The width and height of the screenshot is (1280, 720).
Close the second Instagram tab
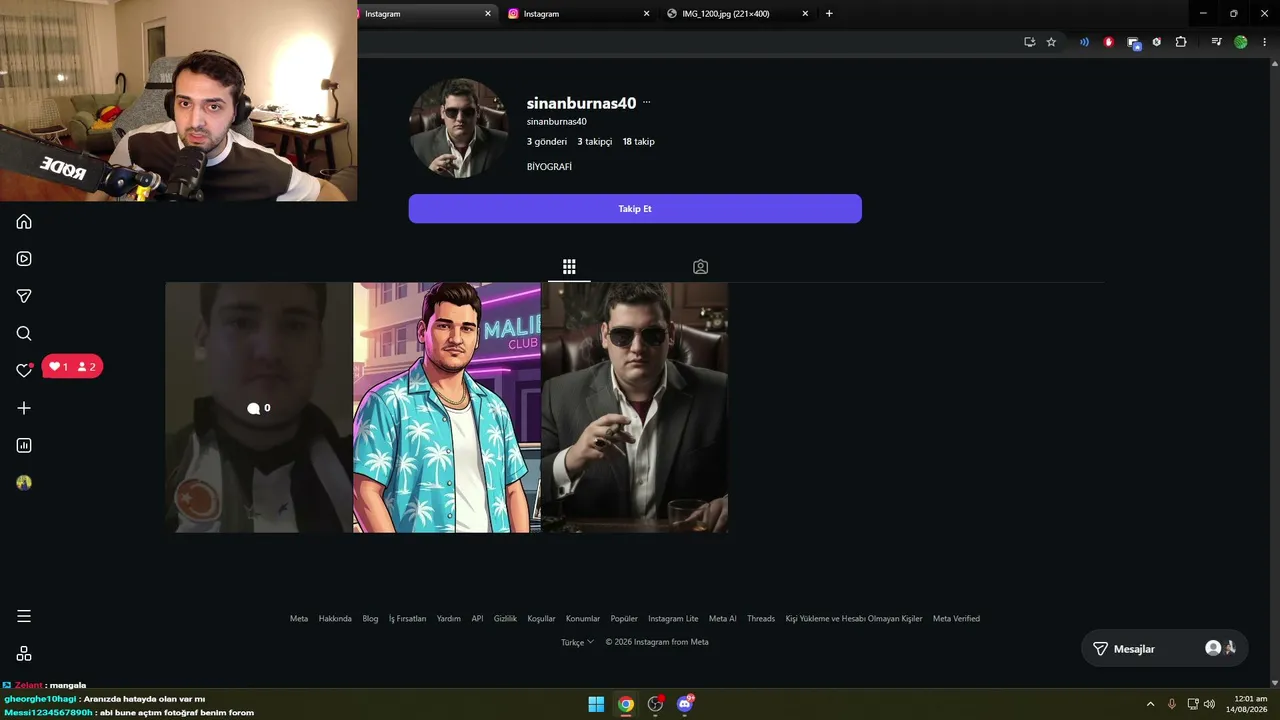tap(646, 14)
